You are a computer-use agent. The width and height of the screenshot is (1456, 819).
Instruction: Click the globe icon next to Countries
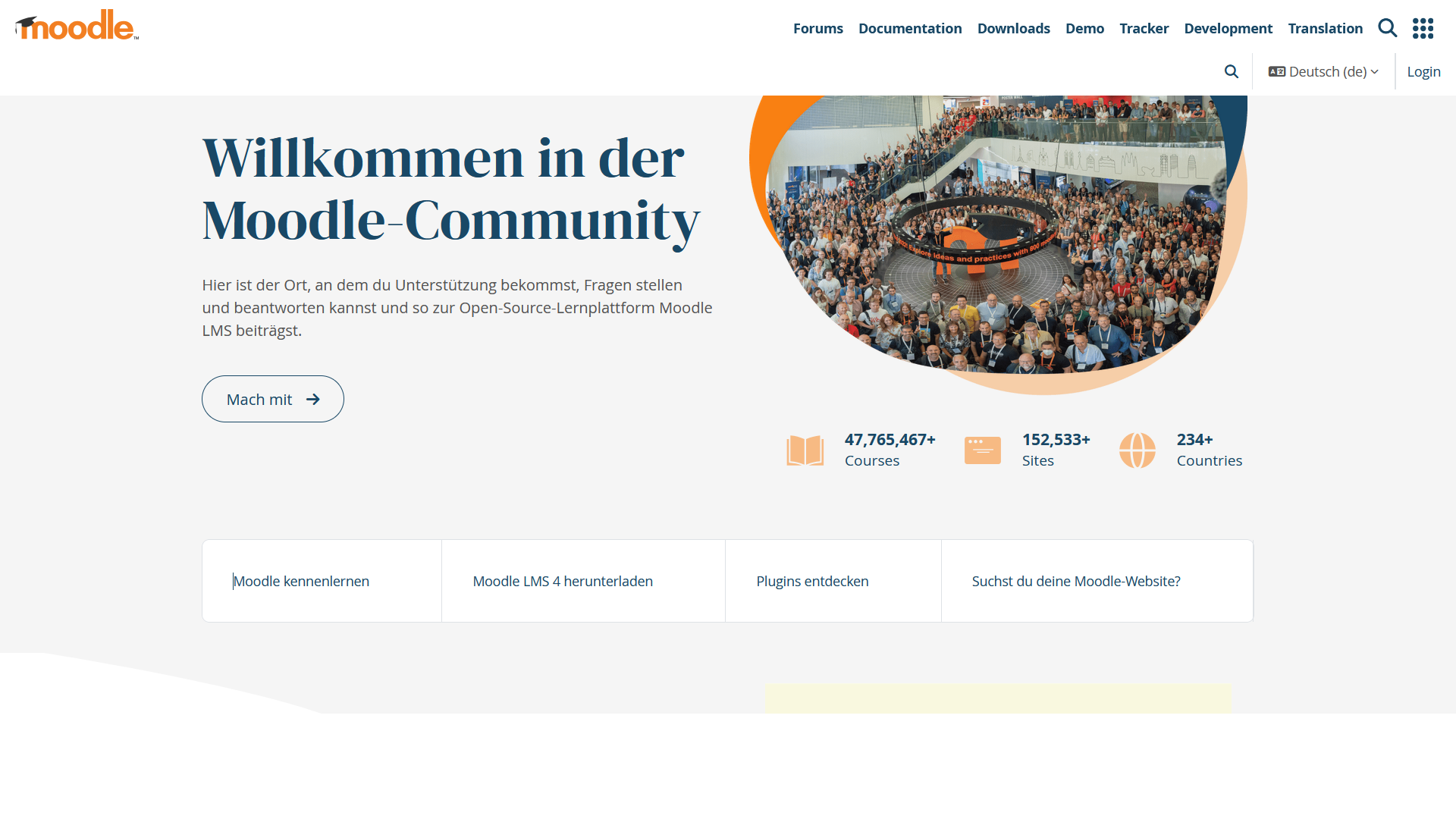pos(1137,450)
